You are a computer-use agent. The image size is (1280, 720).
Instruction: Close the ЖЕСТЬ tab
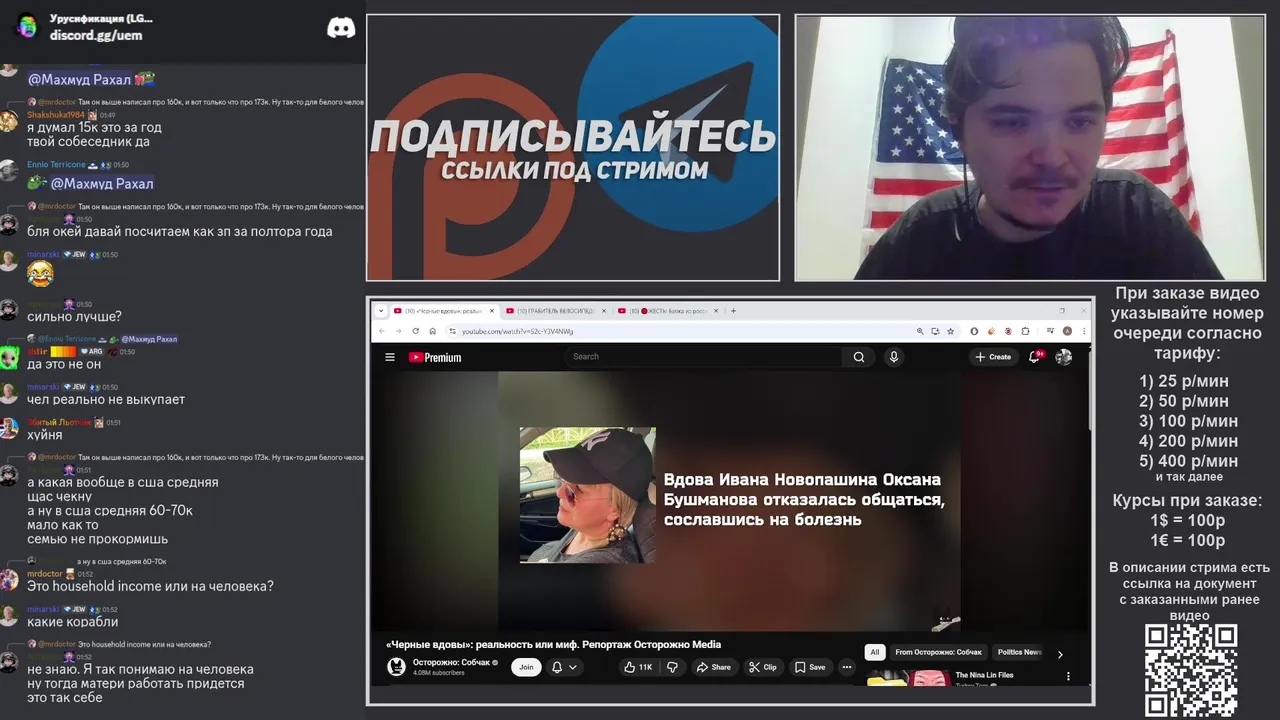pyautogui.click(x=716, y=311)
